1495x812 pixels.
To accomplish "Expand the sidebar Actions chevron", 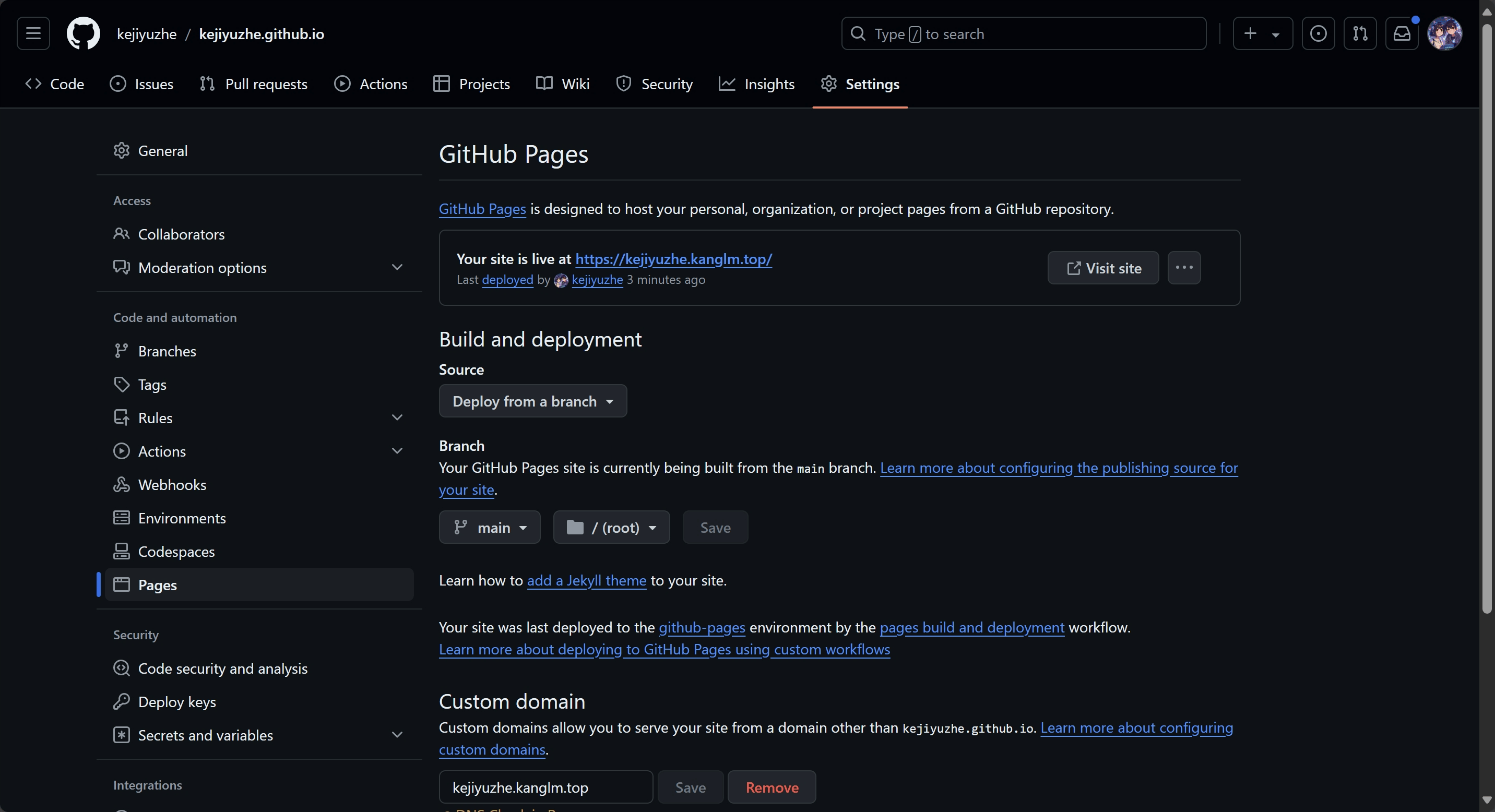I will [x=397, y=451].
